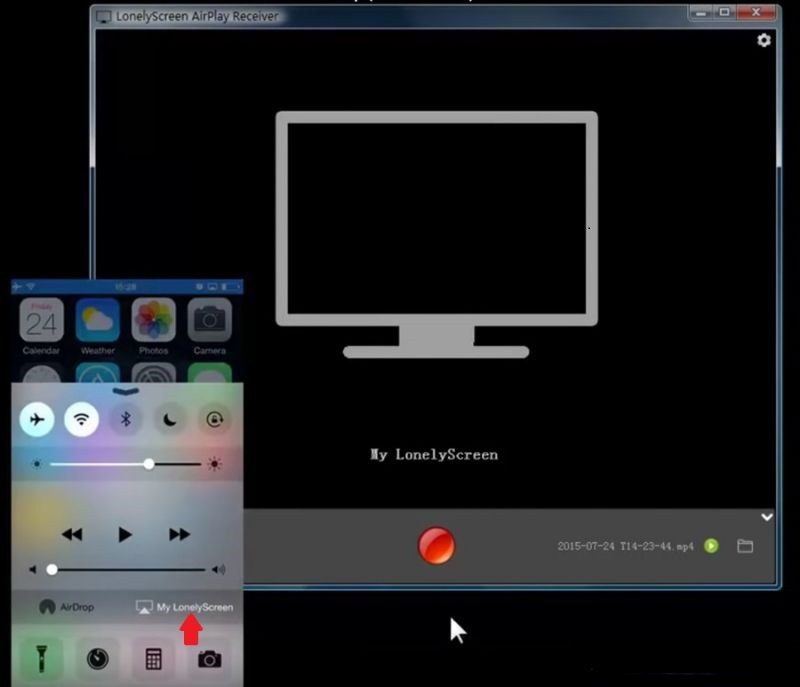This screenshot has height=687, width=800.
Task: Click the 2015-07-24 T14-23-44.mp4 filename
Action: [x=625, y=546]
